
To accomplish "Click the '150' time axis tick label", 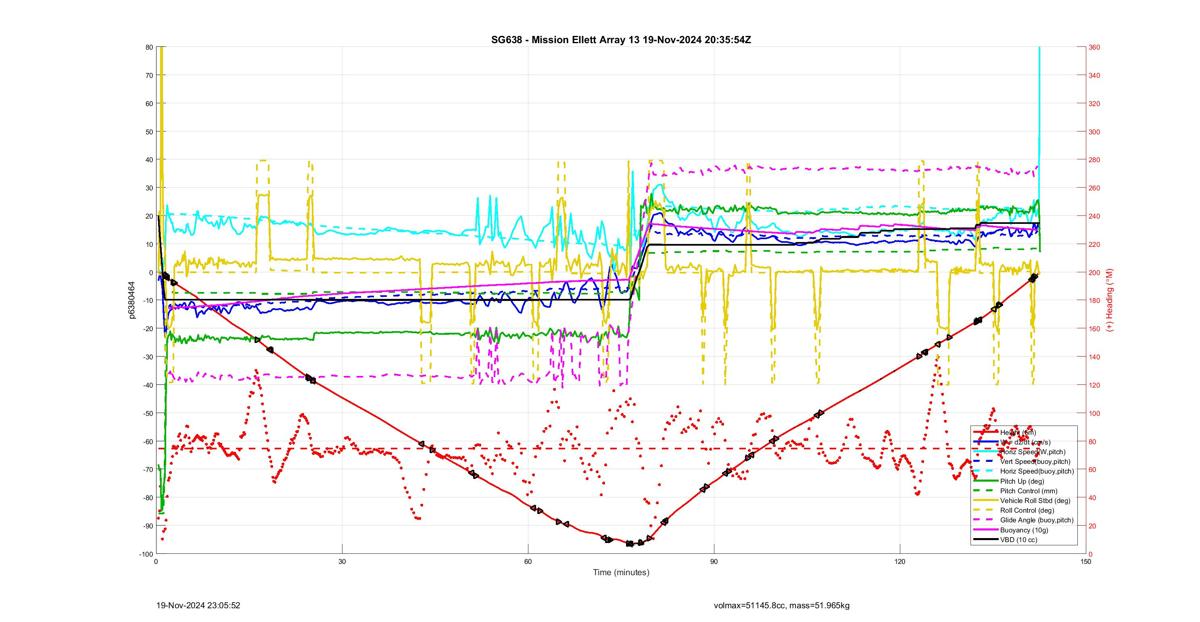I will tap(1086, 562).
